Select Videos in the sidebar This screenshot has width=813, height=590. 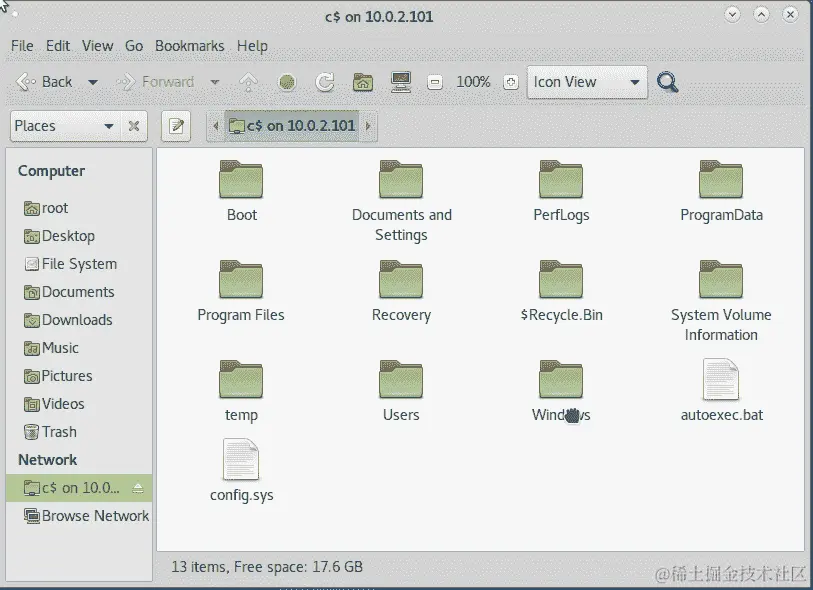coord(79,404)
